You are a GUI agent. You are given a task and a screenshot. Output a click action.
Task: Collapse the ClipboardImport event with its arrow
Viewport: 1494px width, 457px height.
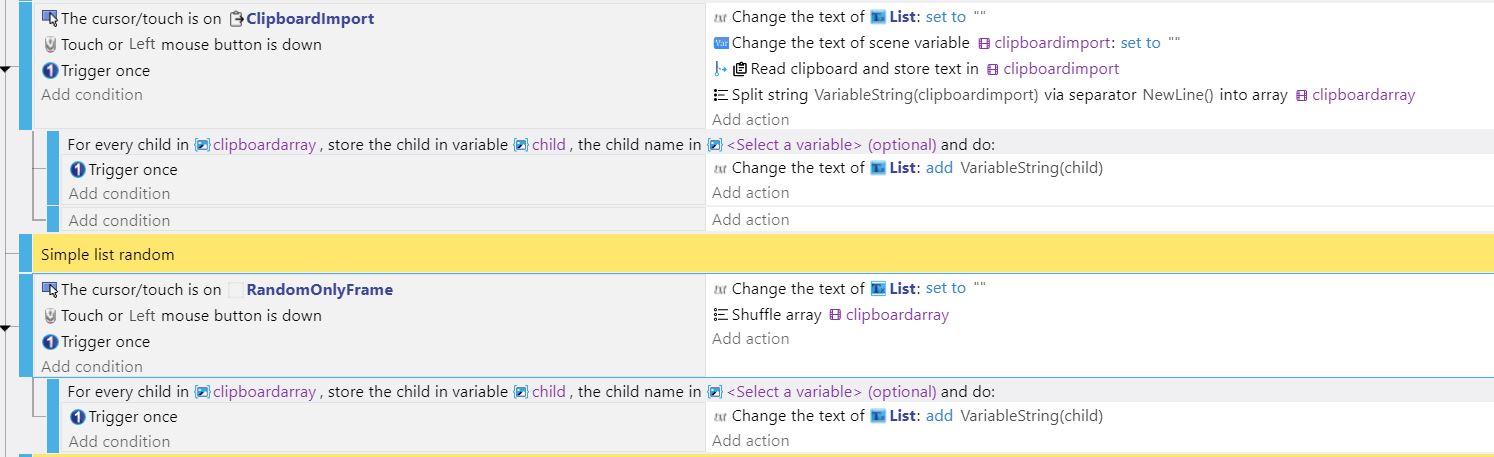click(x=6, y=69)
